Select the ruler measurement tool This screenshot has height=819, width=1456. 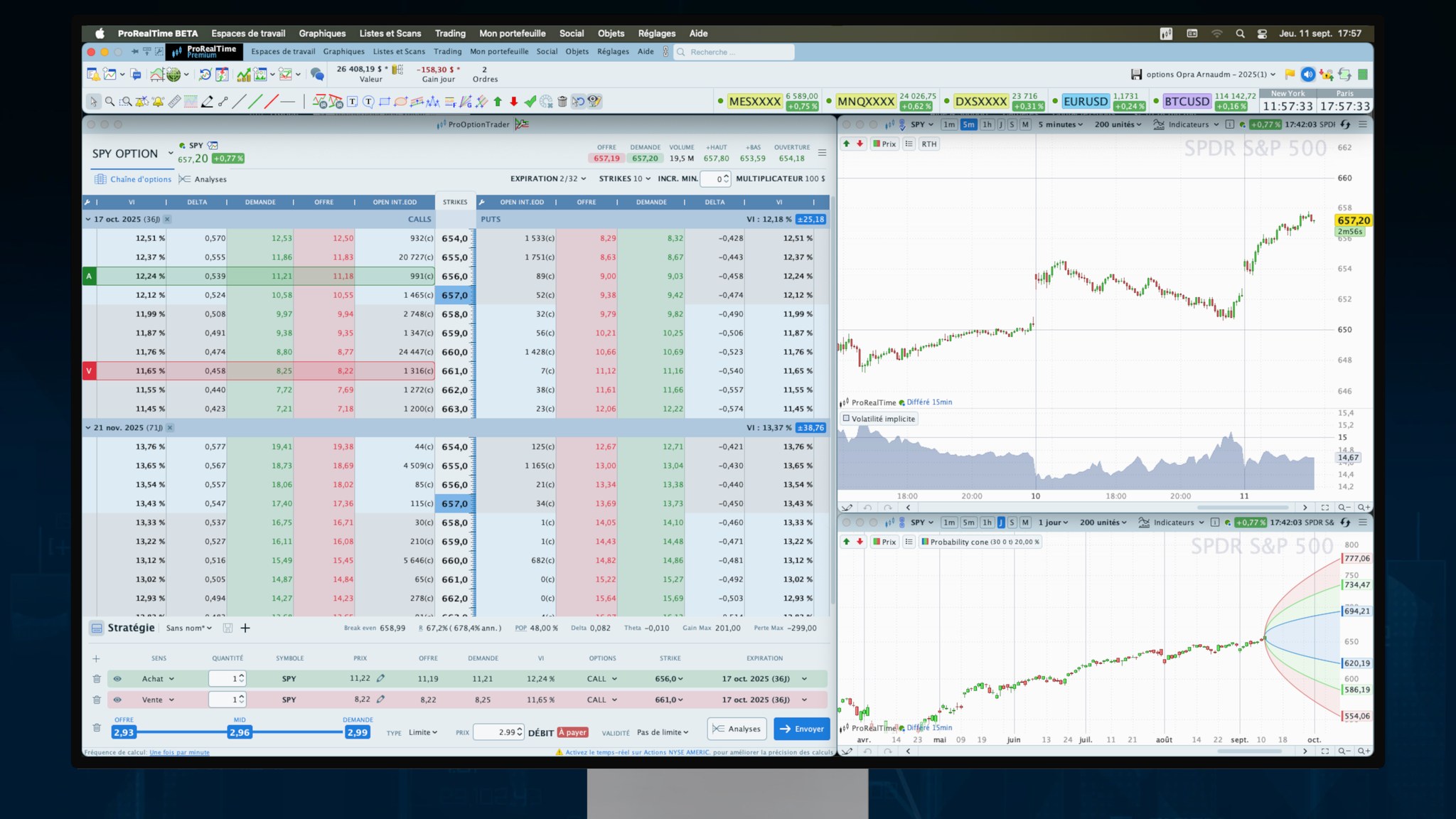(174, 102)
